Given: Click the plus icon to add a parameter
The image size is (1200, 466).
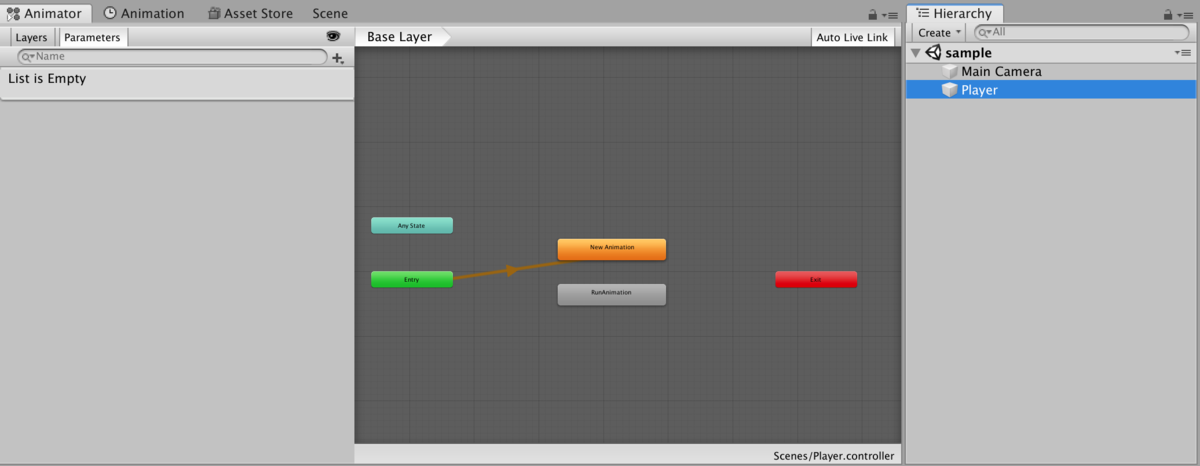Looking at the screenshot, I should click(x=338, y=58).
